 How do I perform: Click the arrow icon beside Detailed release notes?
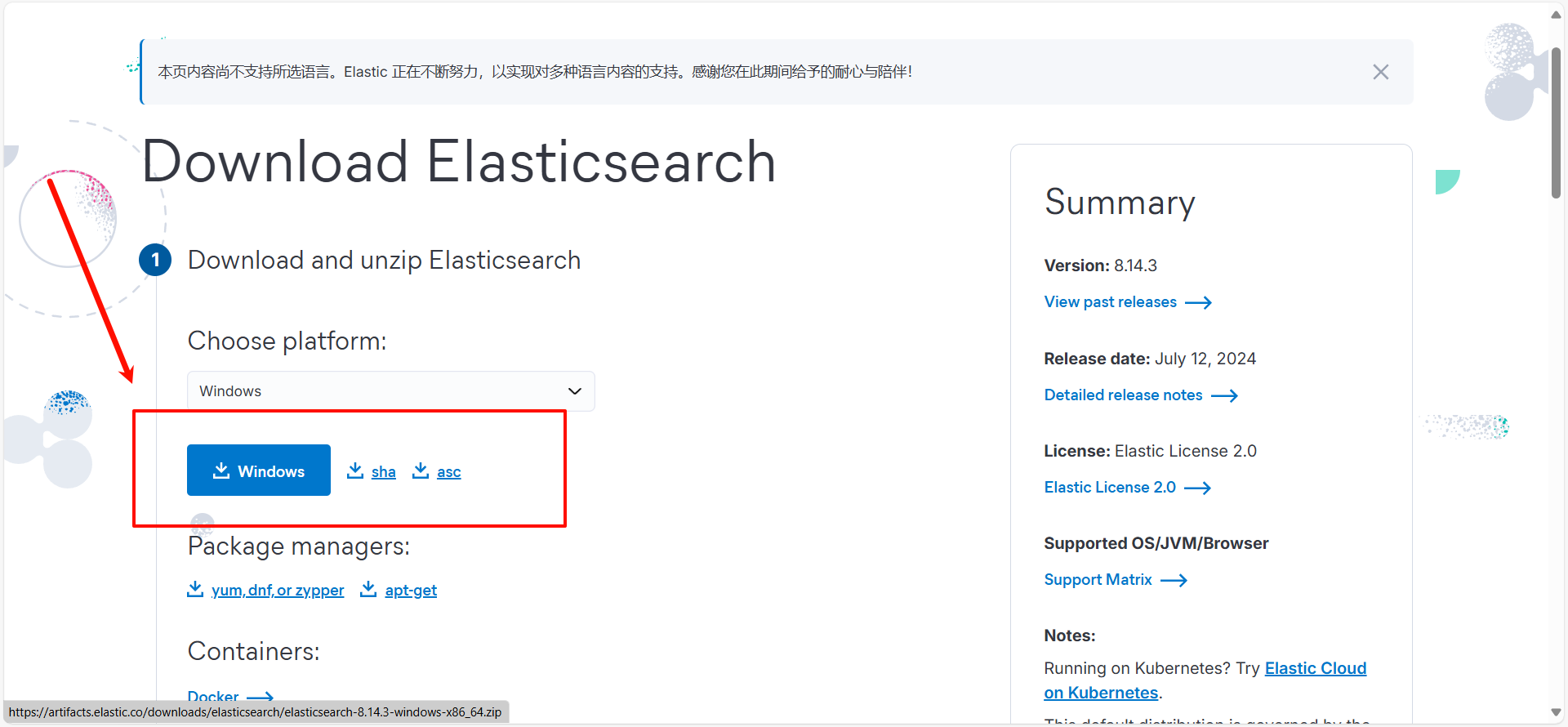coord(1224,395)
